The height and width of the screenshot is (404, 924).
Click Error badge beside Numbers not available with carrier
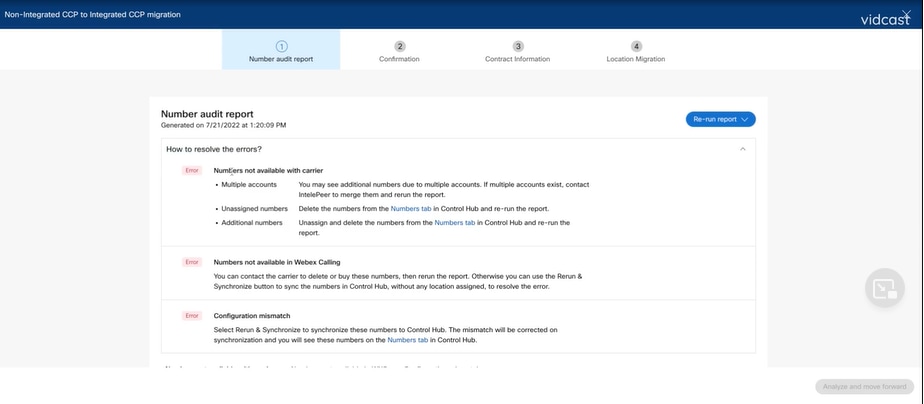pyautogui.click(x=192, y=170)
